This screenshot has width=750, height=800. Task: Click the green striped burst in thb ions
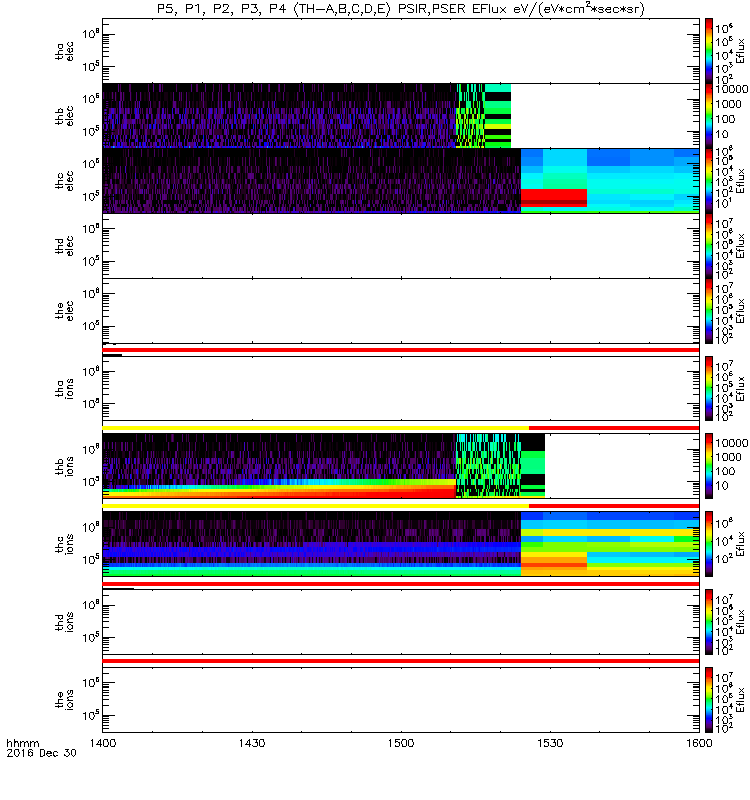click(488, 466)
